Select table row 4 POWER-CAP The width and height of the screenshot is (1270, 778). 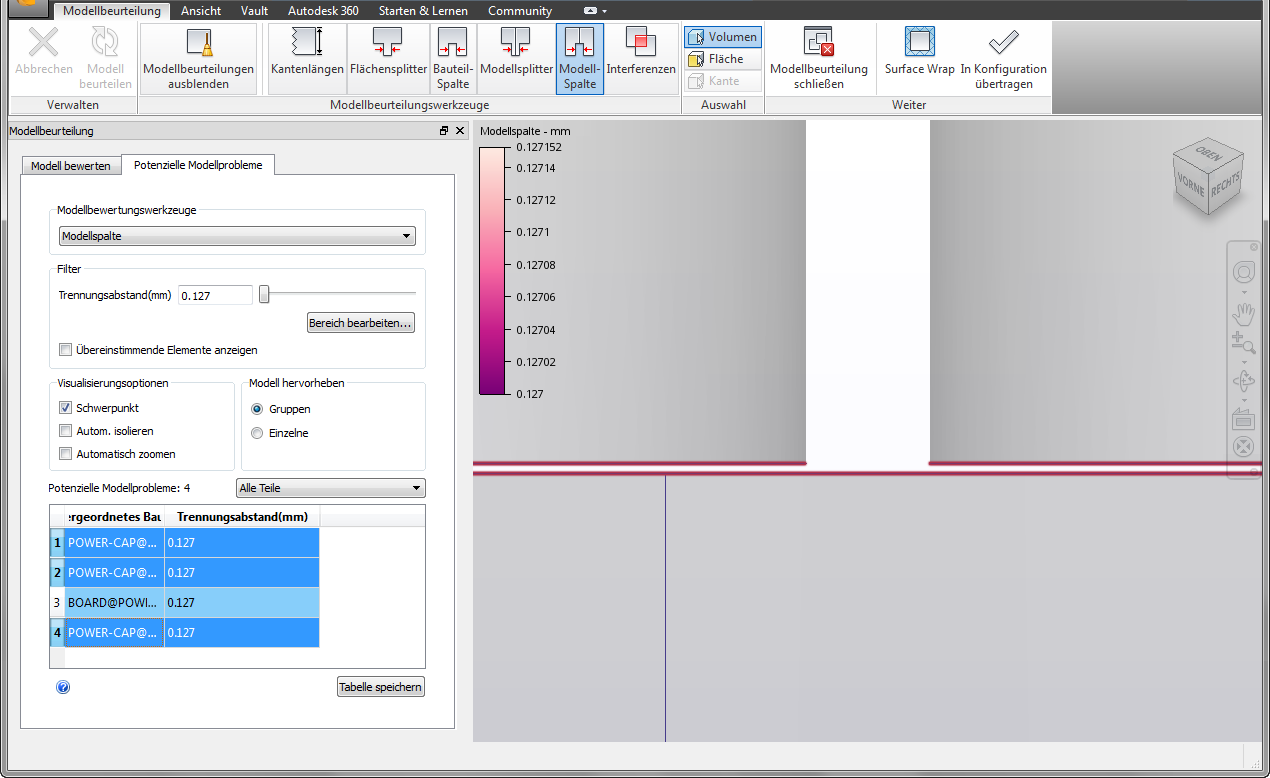pos(185,632)
